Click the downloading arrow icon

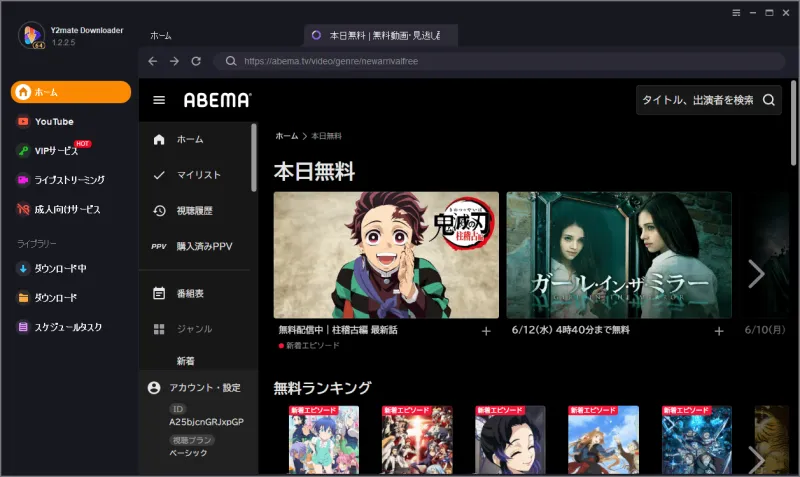click(23, 268)
